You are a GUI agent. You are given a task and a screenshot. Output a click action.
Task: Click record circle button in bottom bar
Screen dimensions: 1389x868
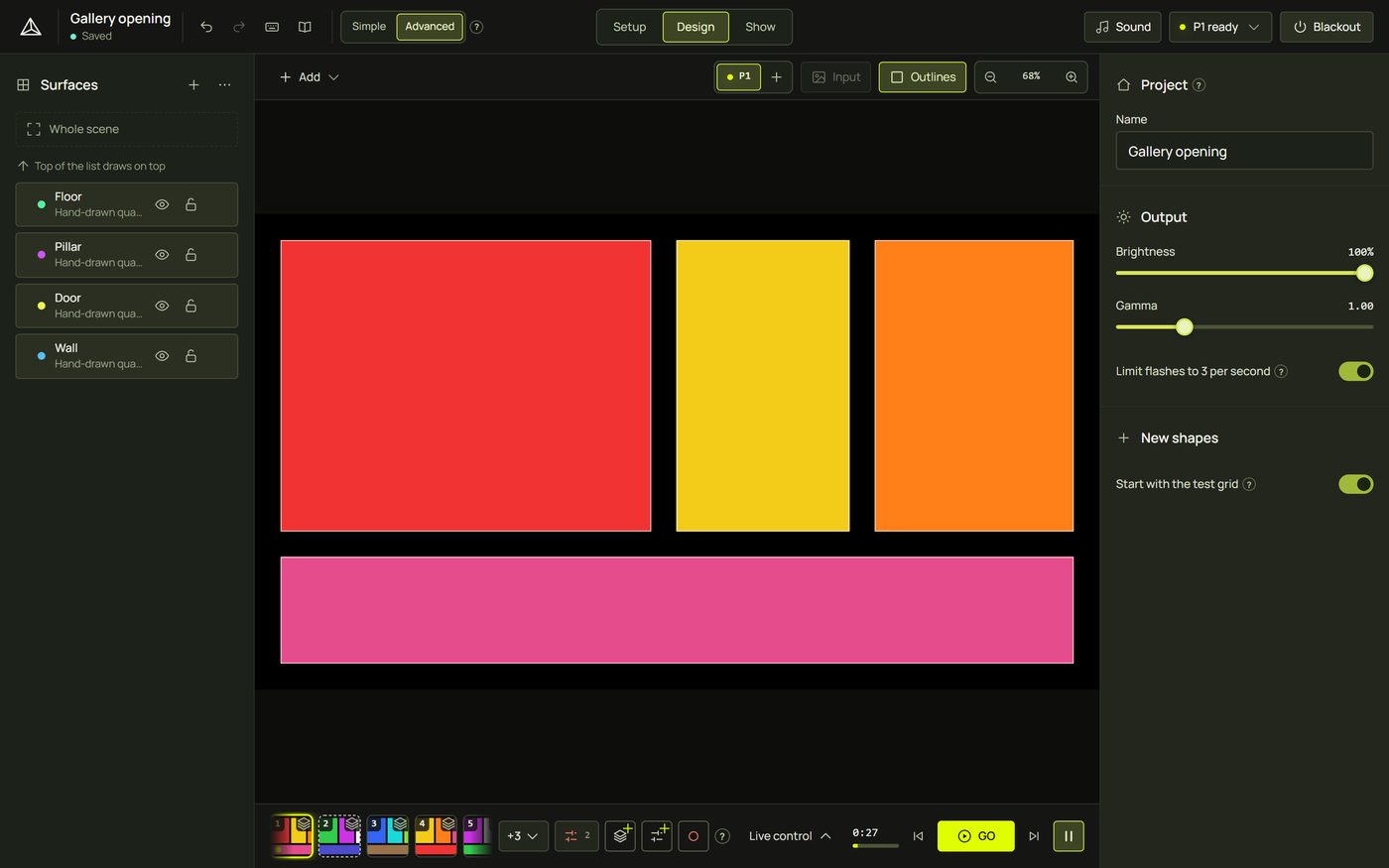[x=694, y=836]
